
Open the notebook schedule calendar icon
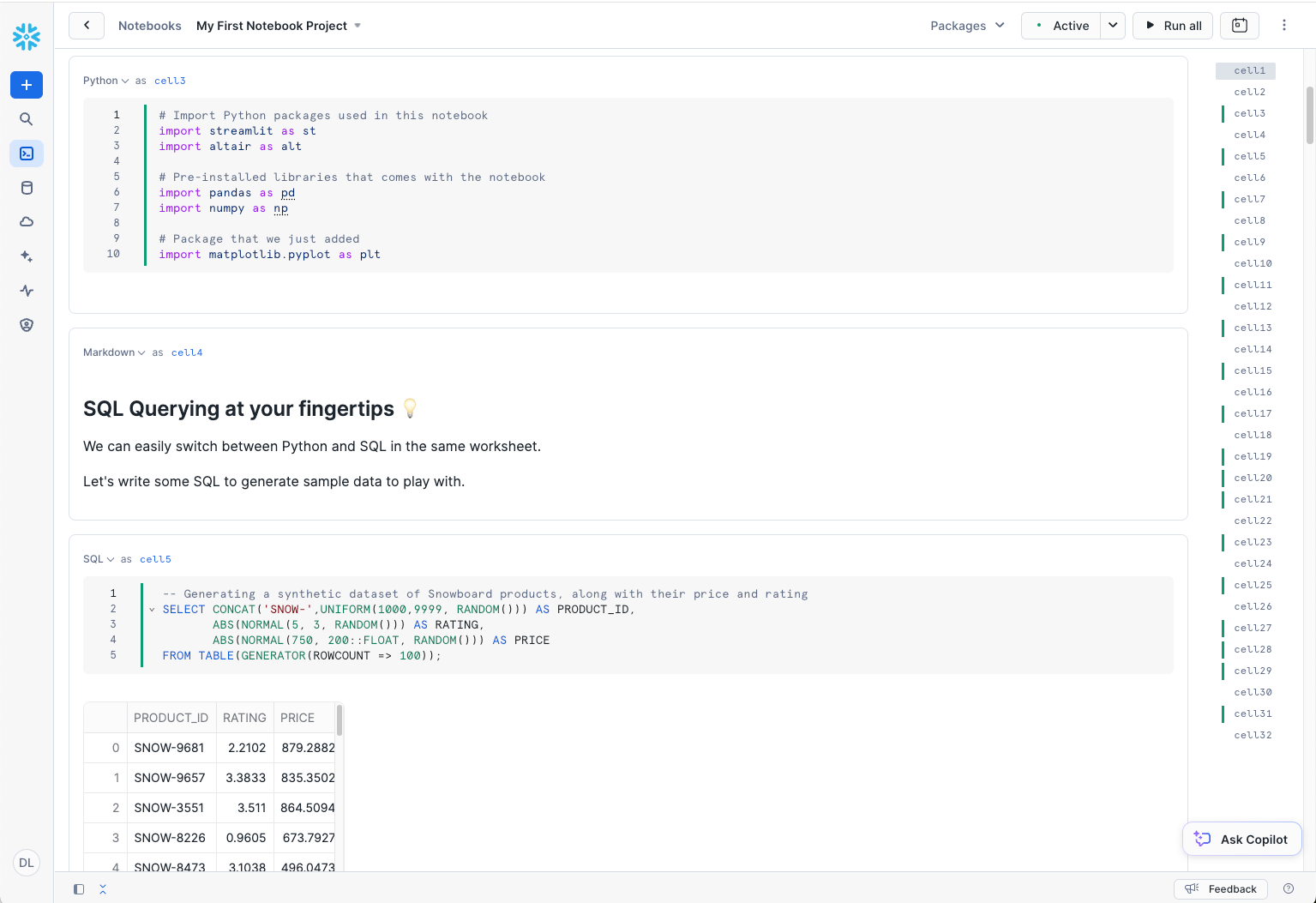pos(1239,26)
